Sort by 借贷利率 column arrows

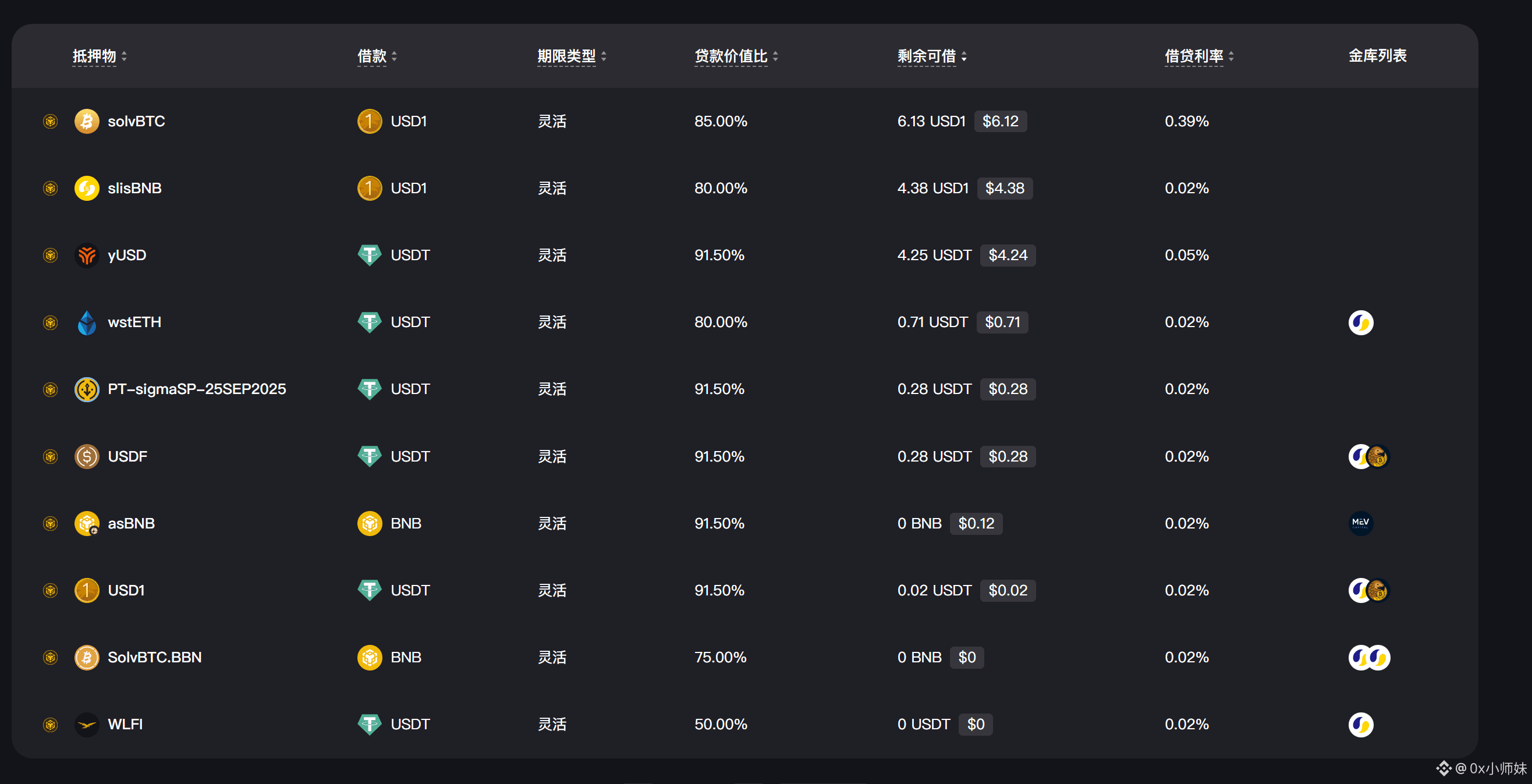[1230, 56]
